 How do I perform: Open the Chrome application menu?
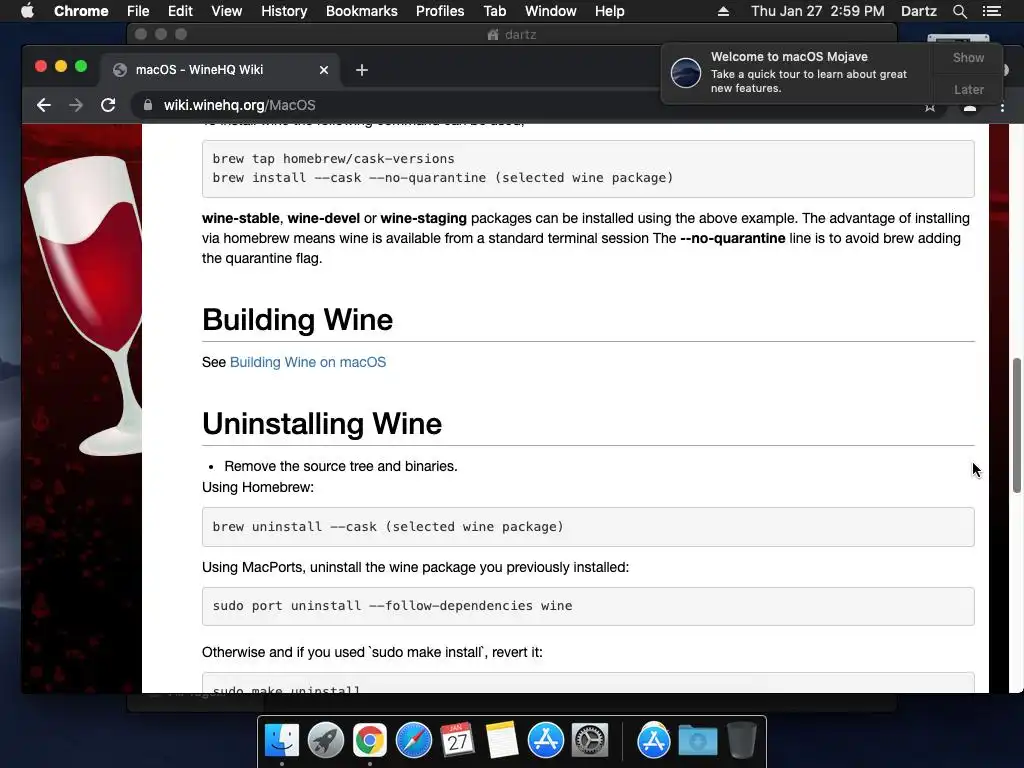pos(81,11)
